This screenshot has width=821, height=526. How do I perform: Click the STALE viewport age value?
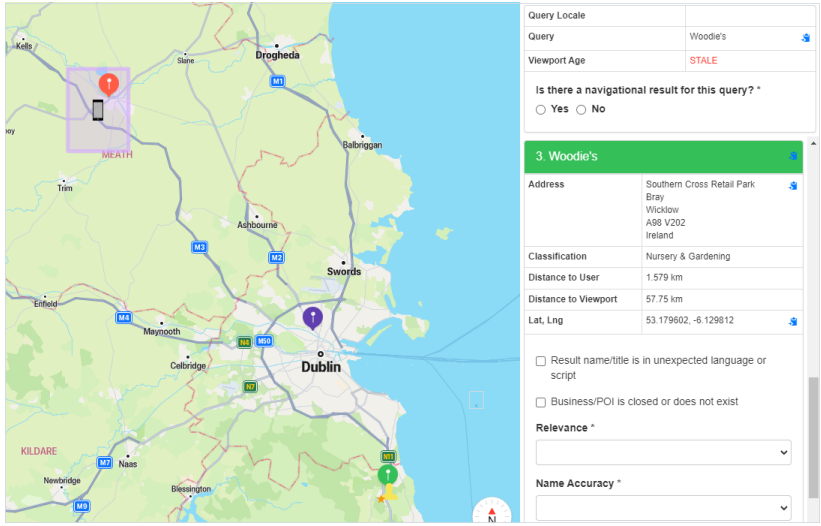(703, 61)
